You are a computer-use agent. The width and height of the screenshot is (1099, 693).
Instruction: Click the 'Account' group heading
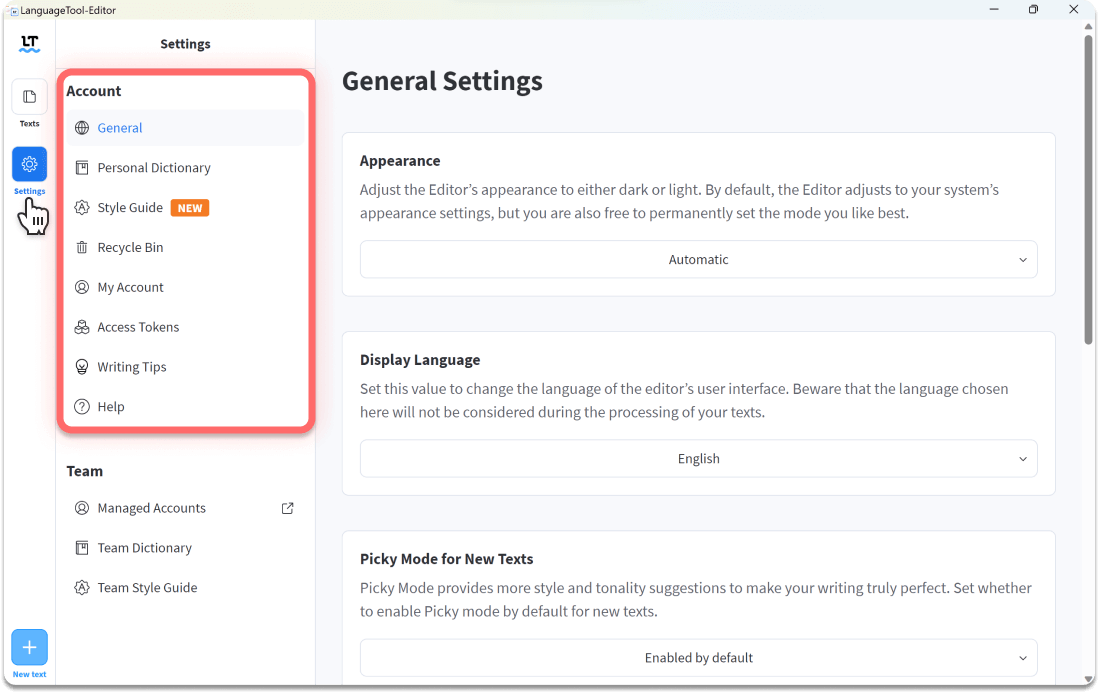(94, 91)
